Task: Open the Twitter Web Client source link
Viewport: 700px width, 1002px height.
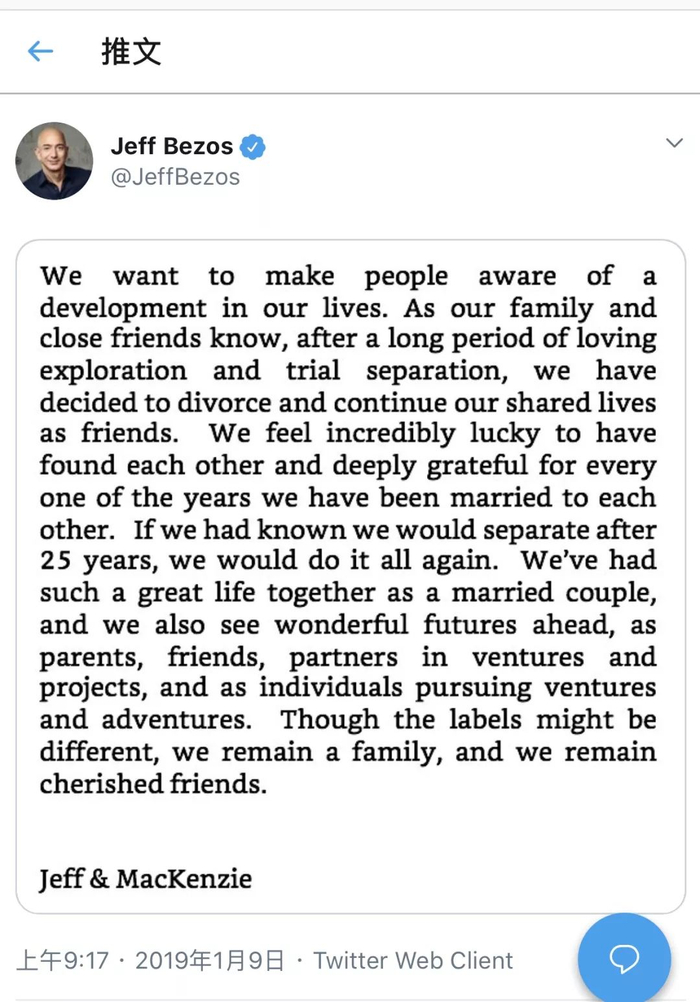Action: coord(413,961)
